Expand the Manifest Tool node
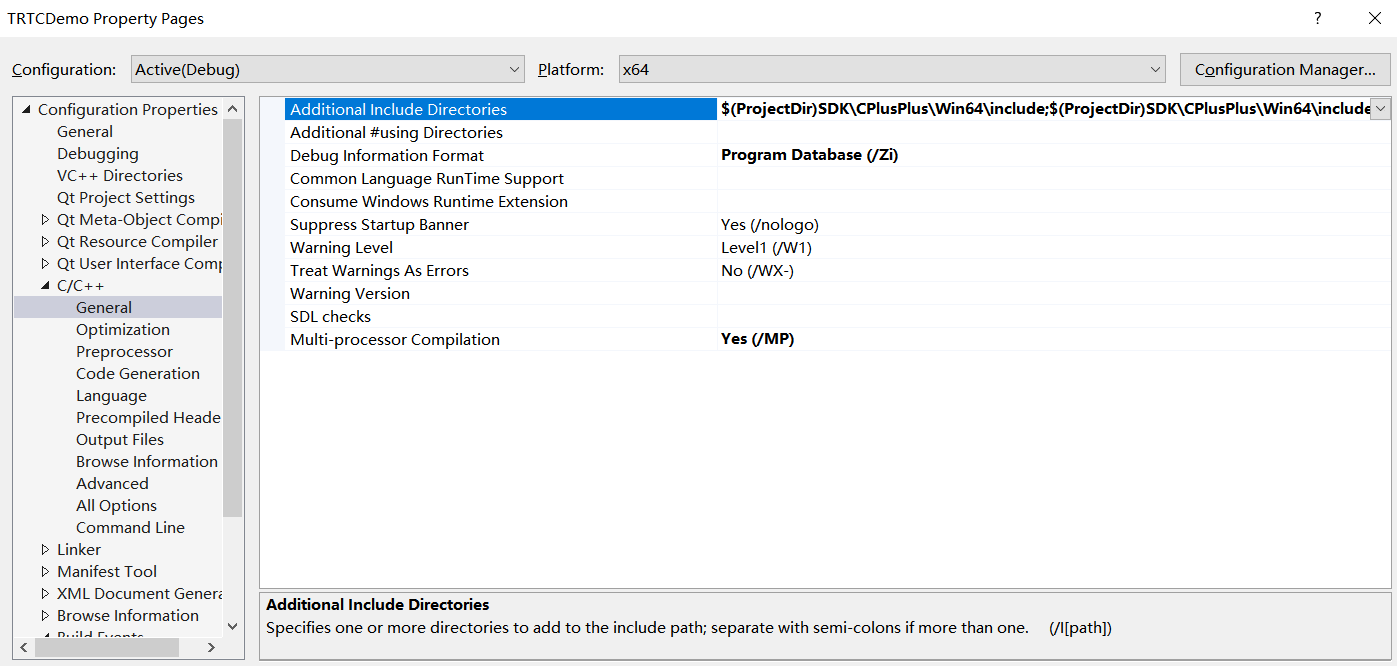The height and width of the screenshot is (666, 1397). point(45,572)
